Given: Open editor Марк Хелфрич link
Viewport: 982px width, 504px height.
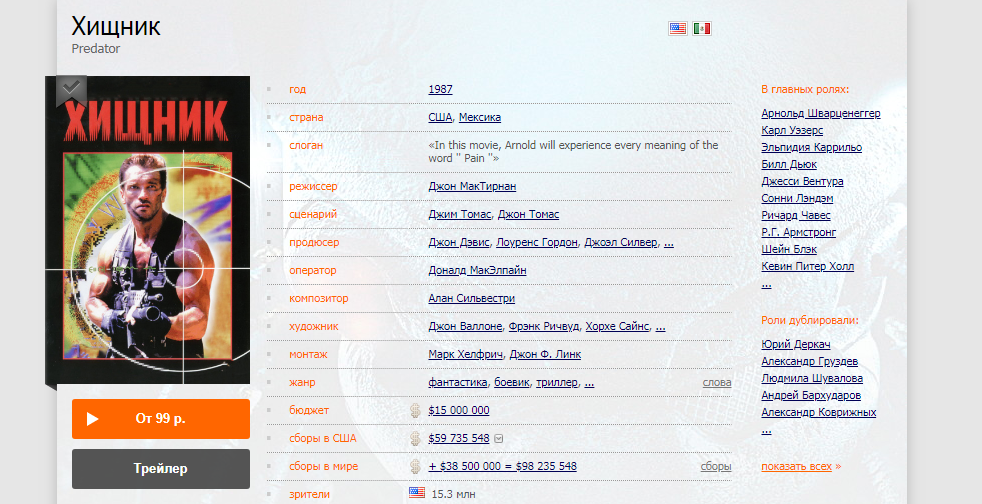Looking at the screenshot, I should point(465,354).
